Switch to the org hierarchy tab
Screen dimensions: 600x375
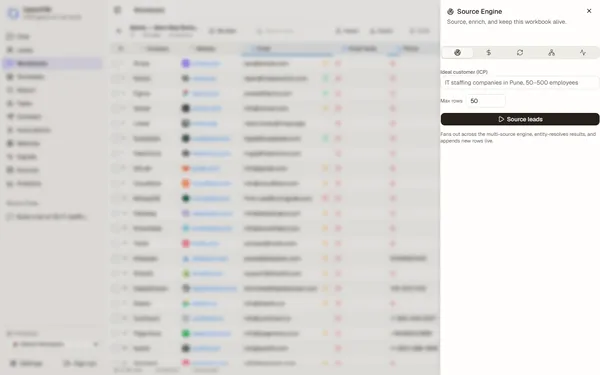pos(551,52)
